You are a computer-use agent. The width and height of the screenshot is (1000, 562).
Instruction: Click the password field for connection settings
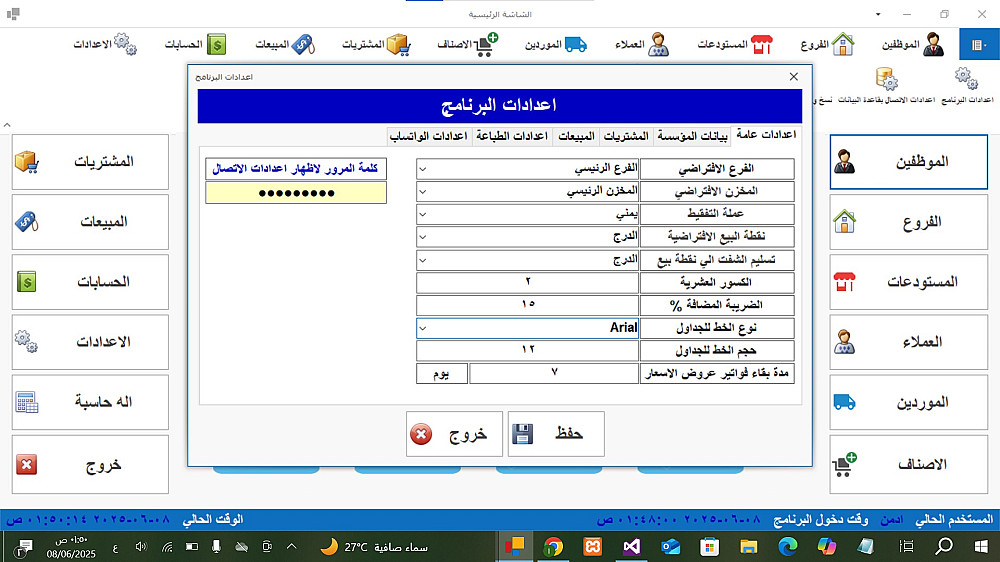(296, 193)
